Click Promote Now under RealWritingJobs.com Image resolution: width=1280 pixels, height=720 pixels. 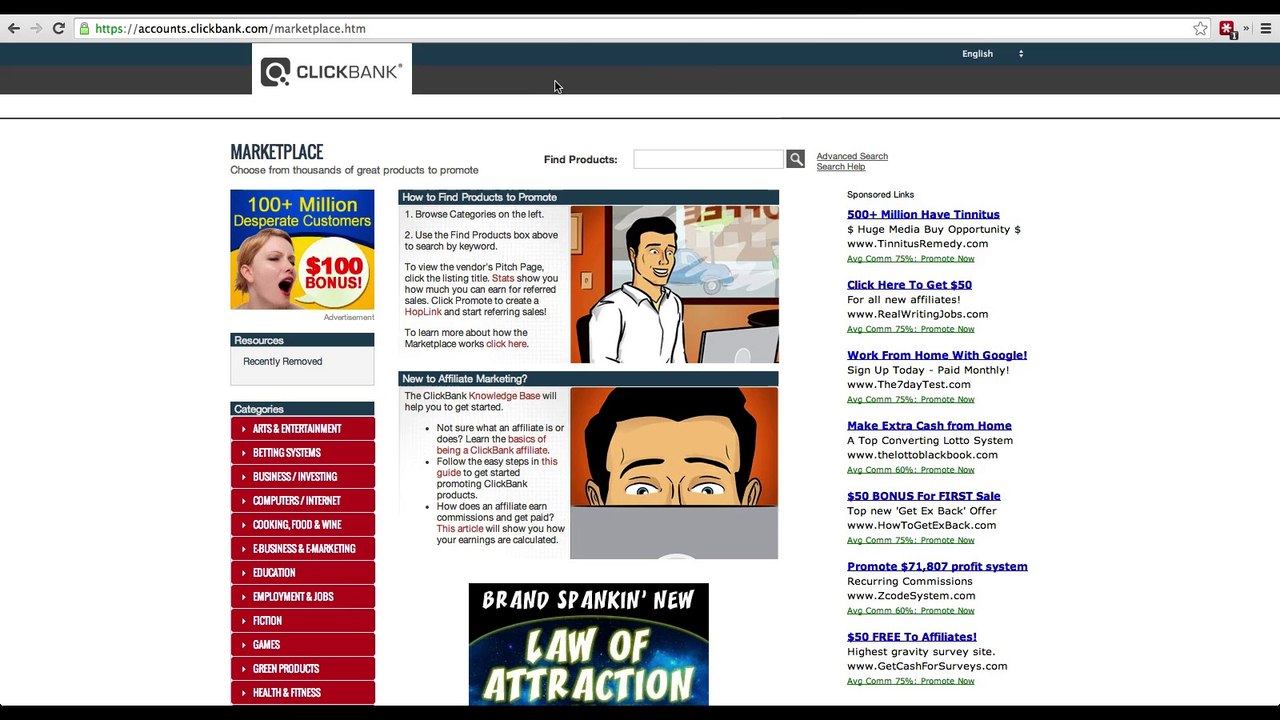click(947, 328)
